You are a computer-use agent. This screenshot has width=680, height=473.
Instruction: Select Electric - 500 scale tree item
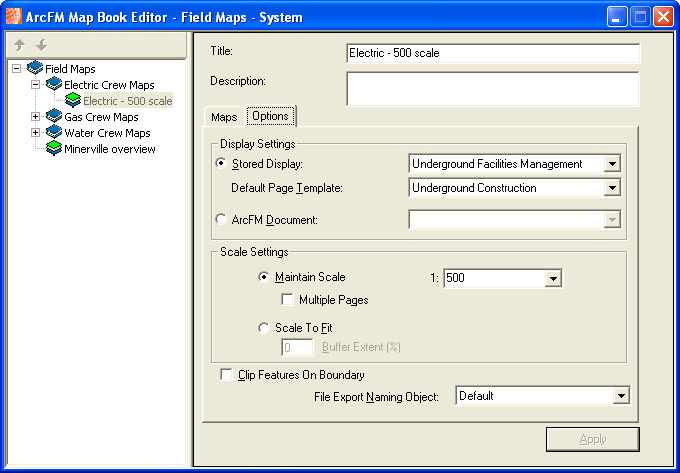pyautogui.click(x=128, y=101)
